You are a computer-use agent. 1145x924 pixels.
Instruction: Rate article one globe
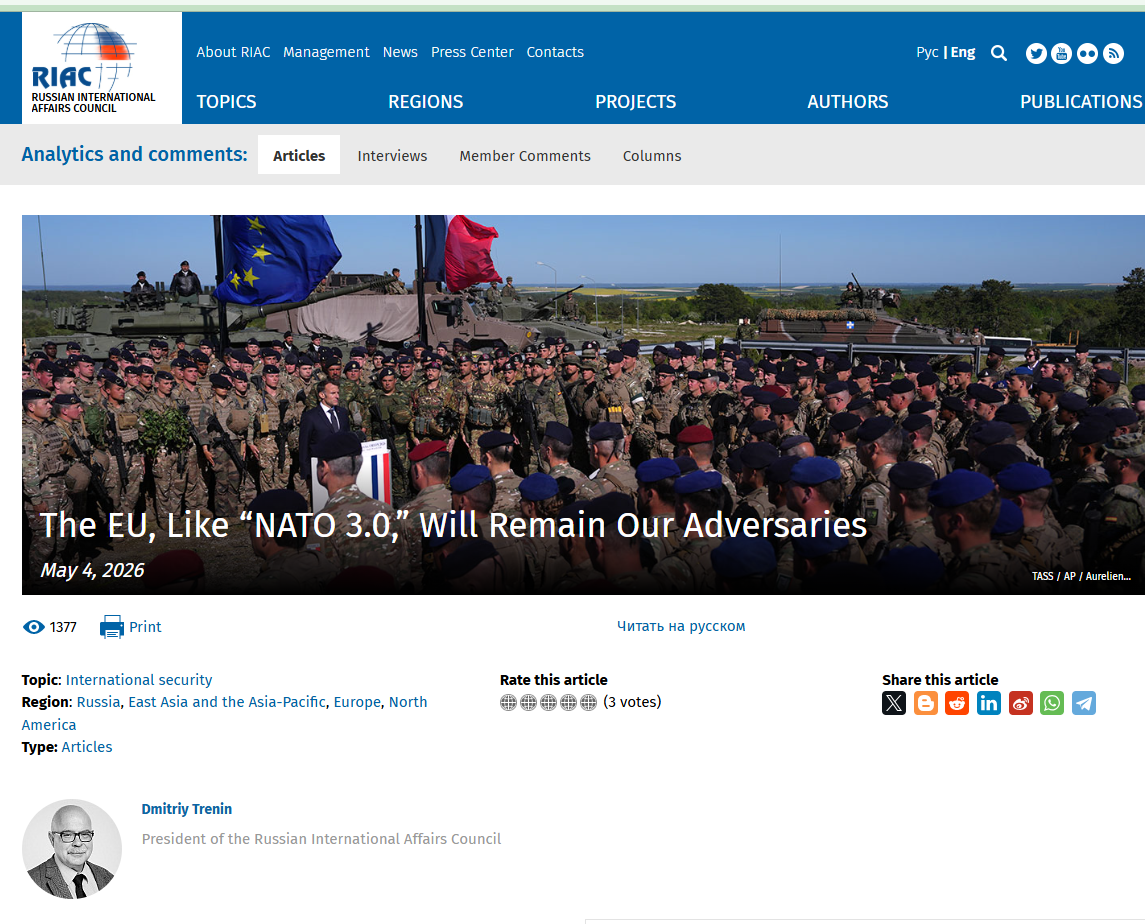(508, 703)
